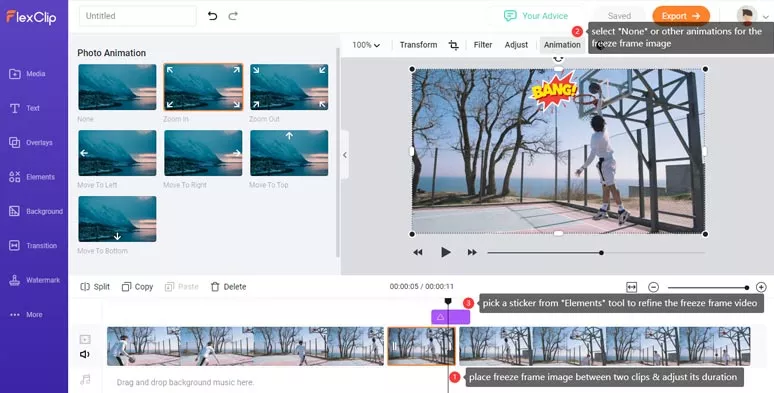Click the Export button
The height and width of the screenshot is (393, 774).
click(x=681, y=16)
